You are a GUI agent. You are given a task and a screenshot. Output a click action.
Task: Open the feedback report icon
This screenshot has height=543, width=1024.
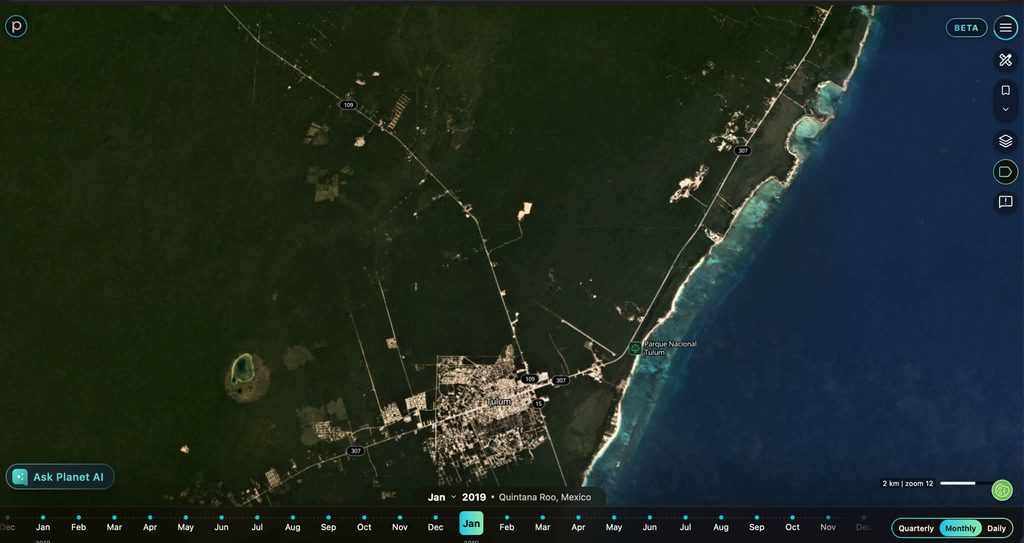1006,202
